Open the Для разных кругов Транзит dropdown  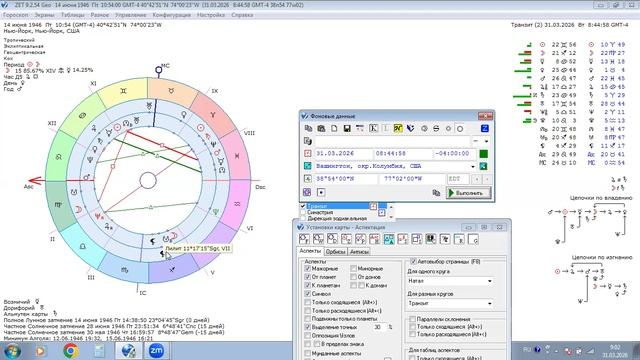click(x=450, y=304)
